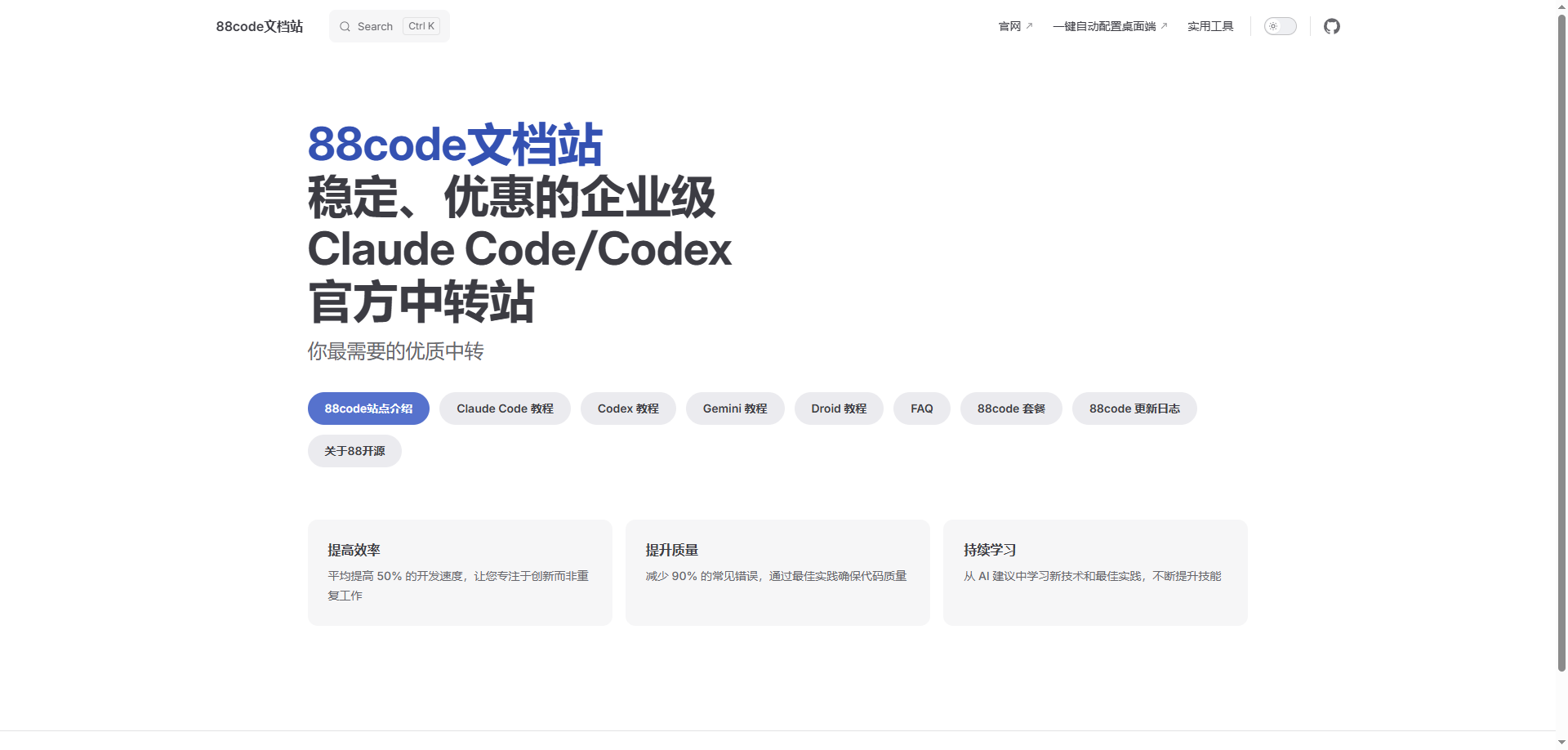Viewport: 1568px width, 750px height.
Task: Click the 88code文档站 site title
Action: pyautogui.click(x=259, y=25)
